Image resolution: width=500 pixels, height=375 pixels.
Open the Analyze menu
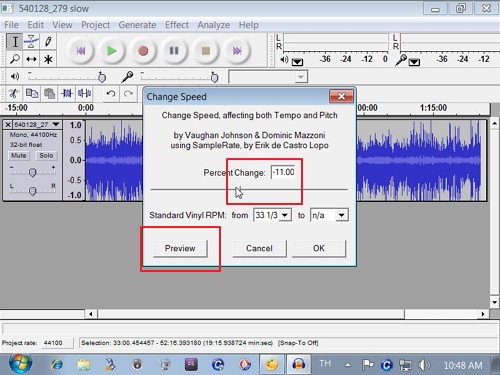tap(213, 25)
